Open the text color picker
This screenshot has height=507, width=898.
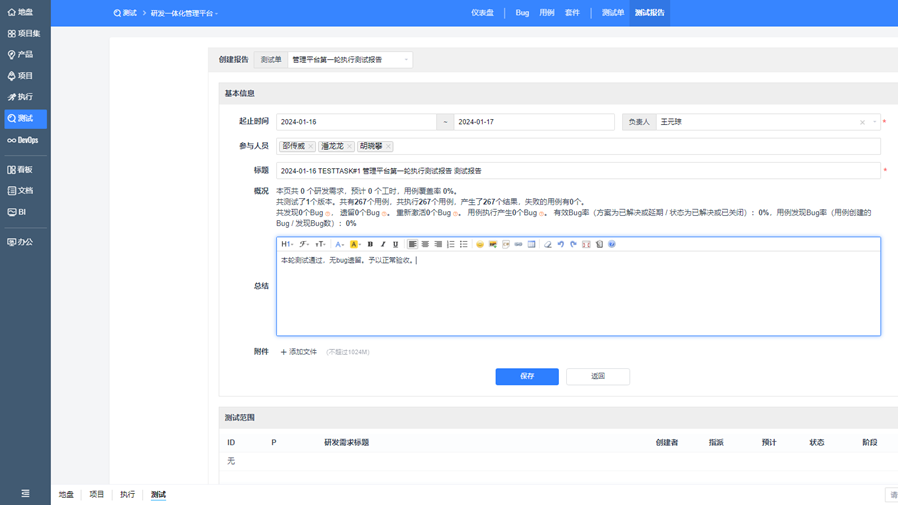[x=340, y=244]
